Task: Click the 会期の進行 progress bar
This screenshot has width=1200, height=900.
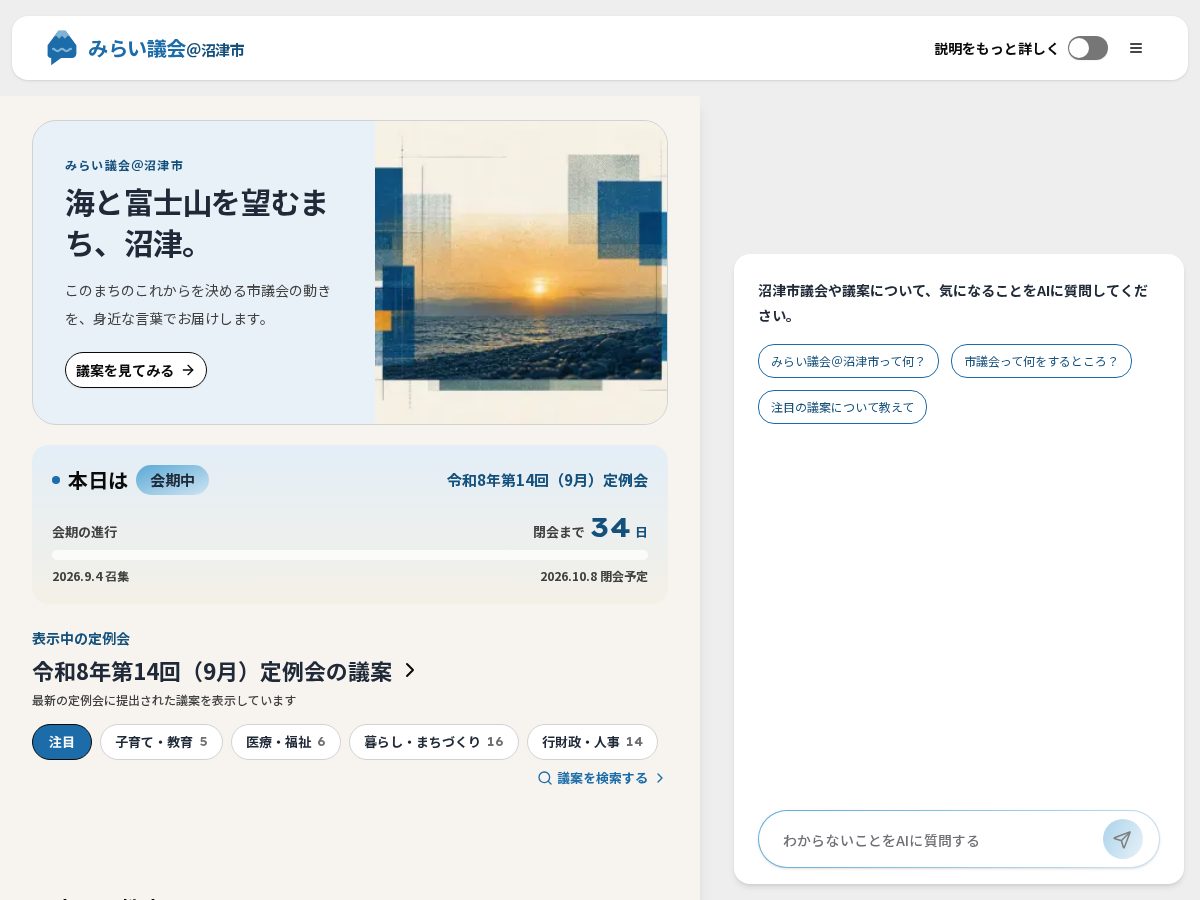Action: pos(350,555)
